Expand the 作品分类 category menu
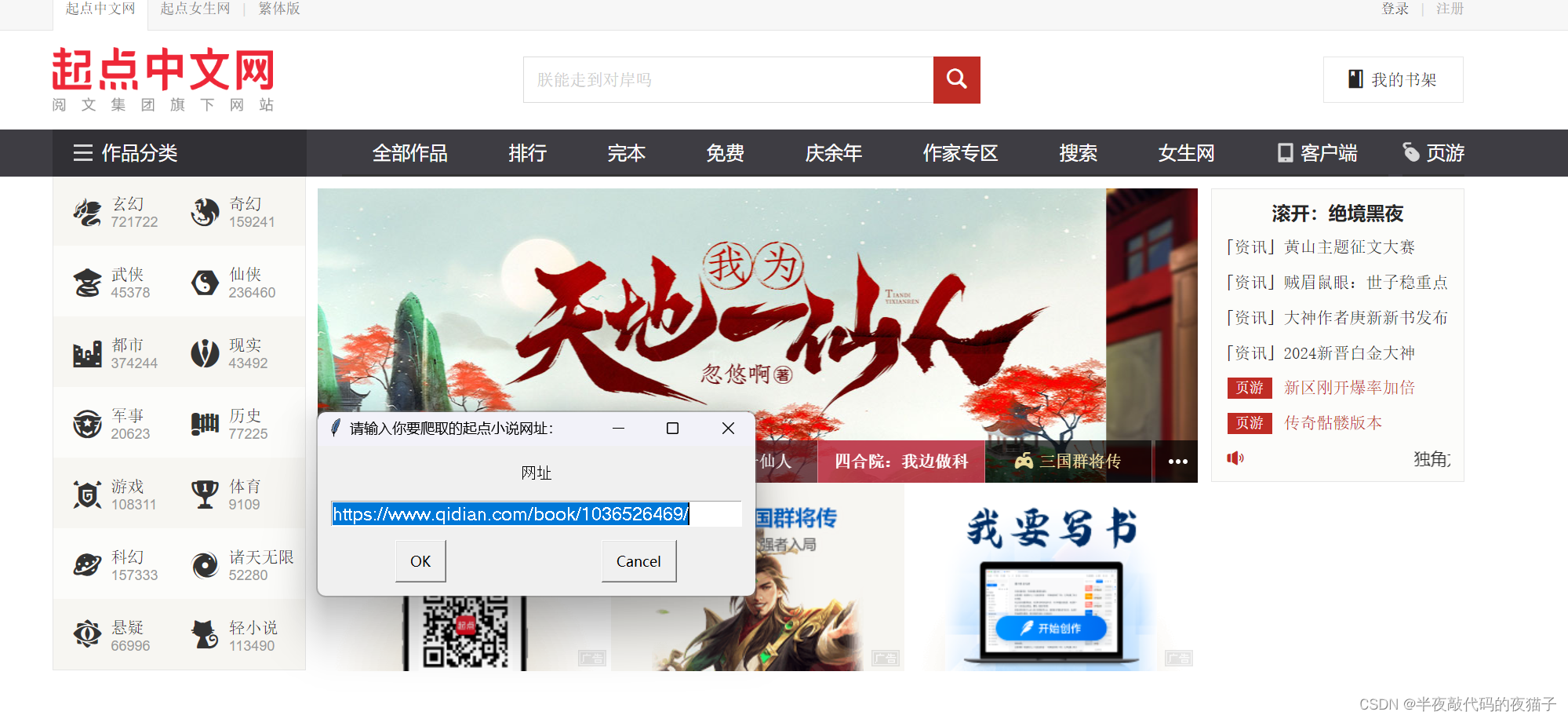1568x719 pixels. (x=180, y=153)
